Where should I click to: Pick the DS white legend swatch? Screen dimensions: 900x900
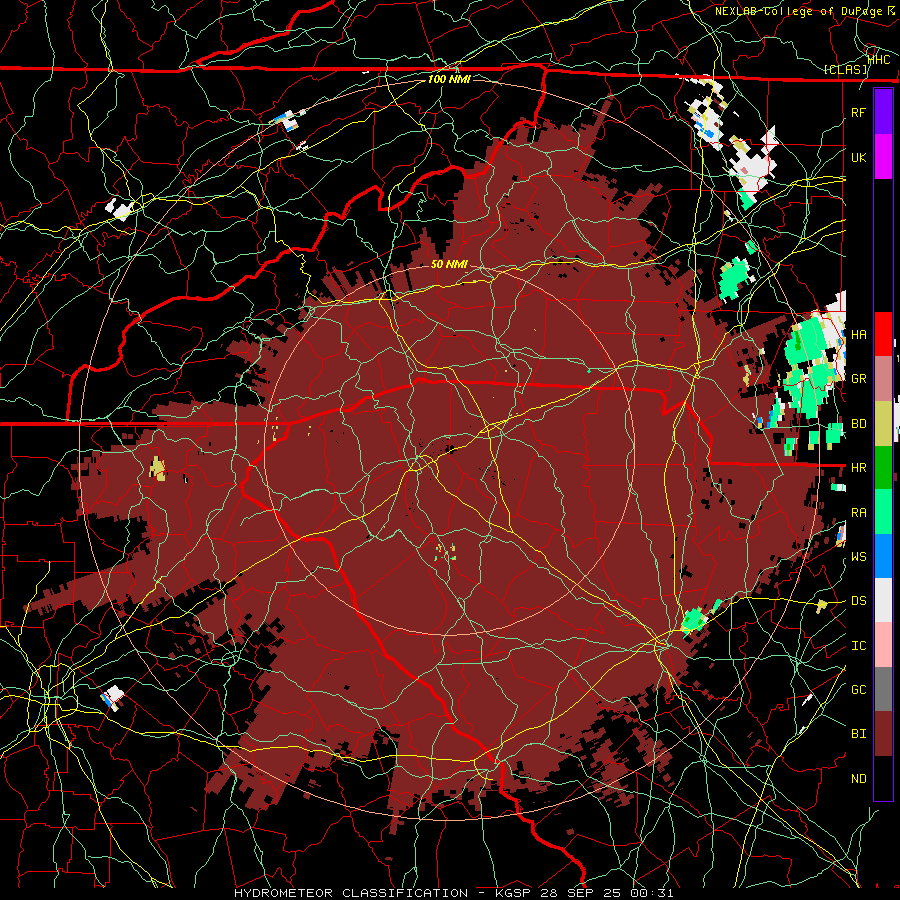point(883,600)
